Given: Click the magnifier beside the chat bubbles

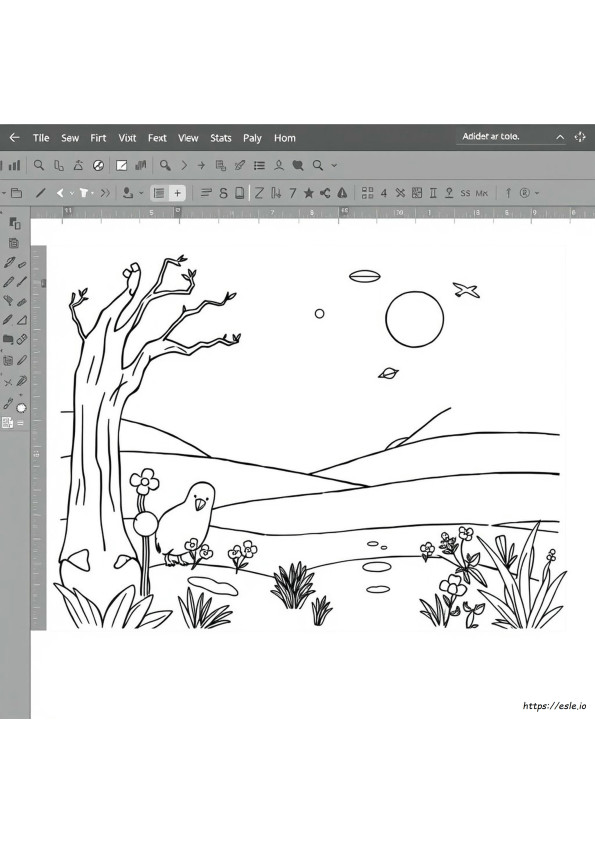Looking at the screenshot, I should [x=318, y=165].
